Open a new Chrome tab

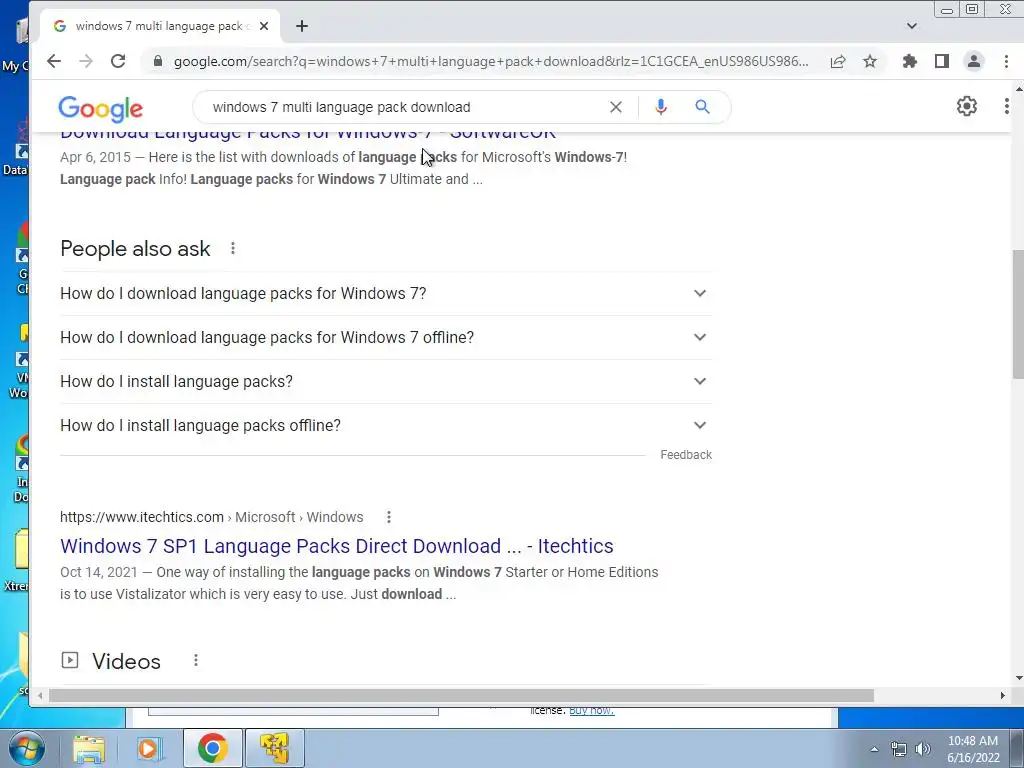302,26
